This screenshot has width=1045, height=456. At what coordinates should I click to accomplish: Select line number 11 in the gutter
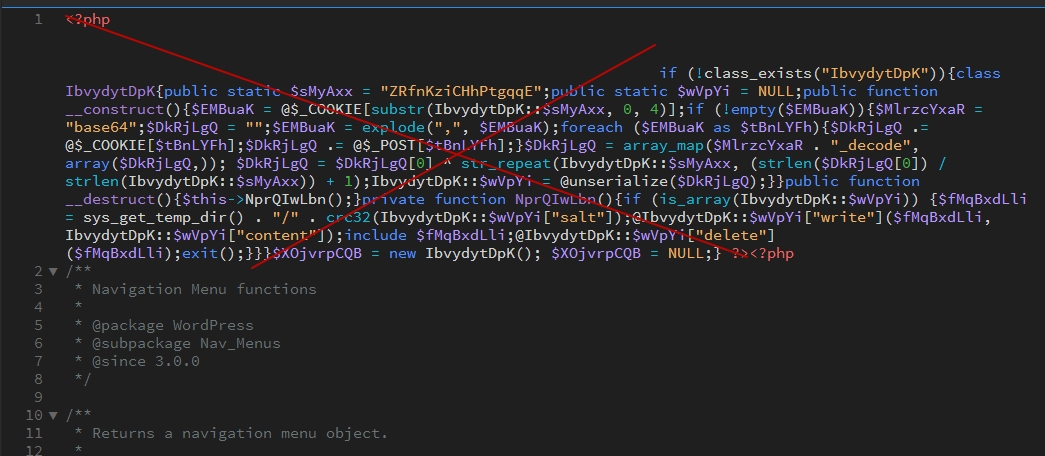pos(33,433)
